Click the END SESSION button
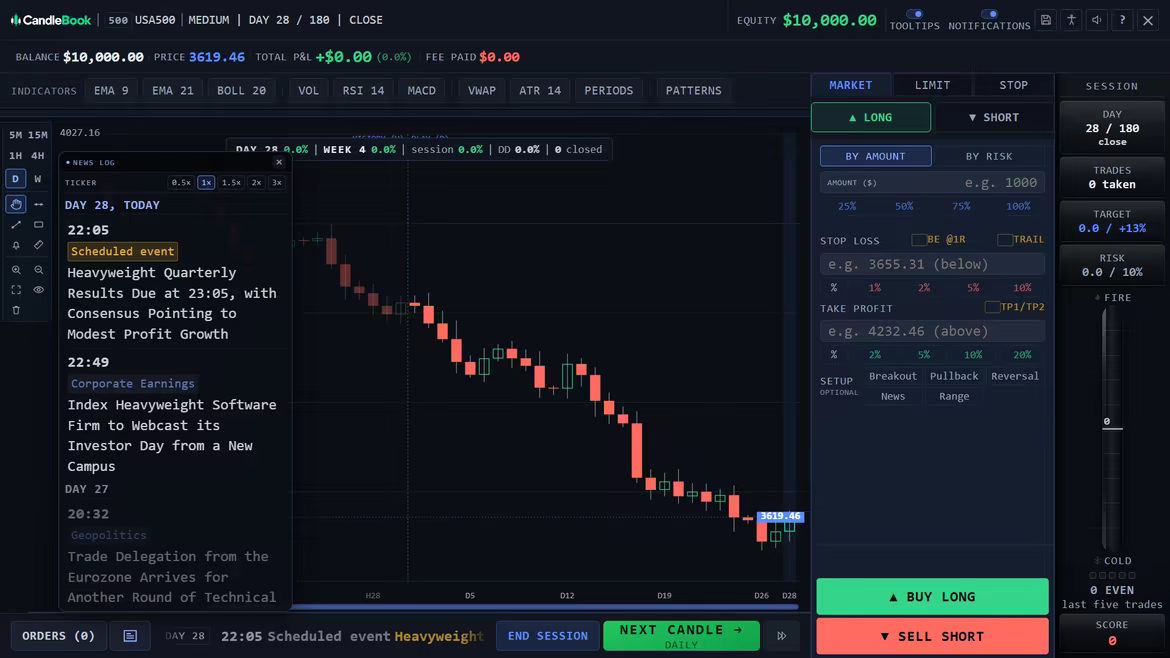The height and width of the screenshot is (658, 1170). pos(548,636)
